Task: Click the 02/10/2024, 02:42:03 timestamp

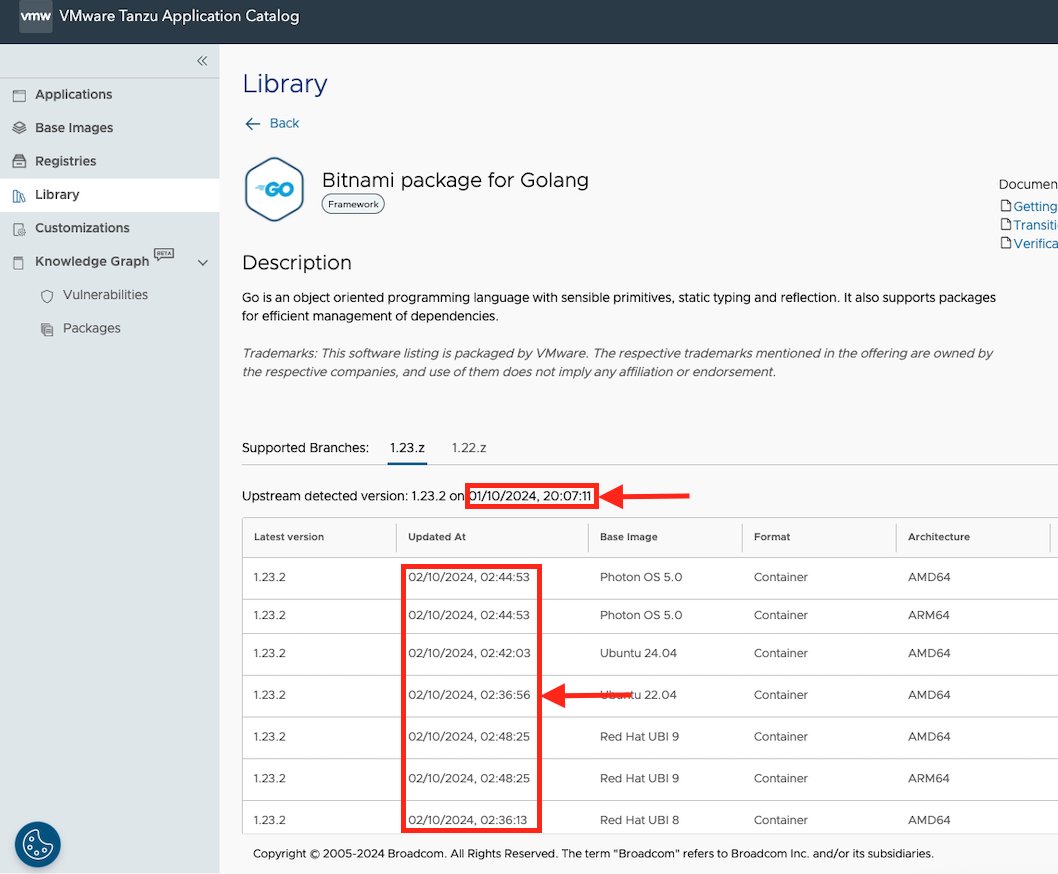Action: pos(469,653)
